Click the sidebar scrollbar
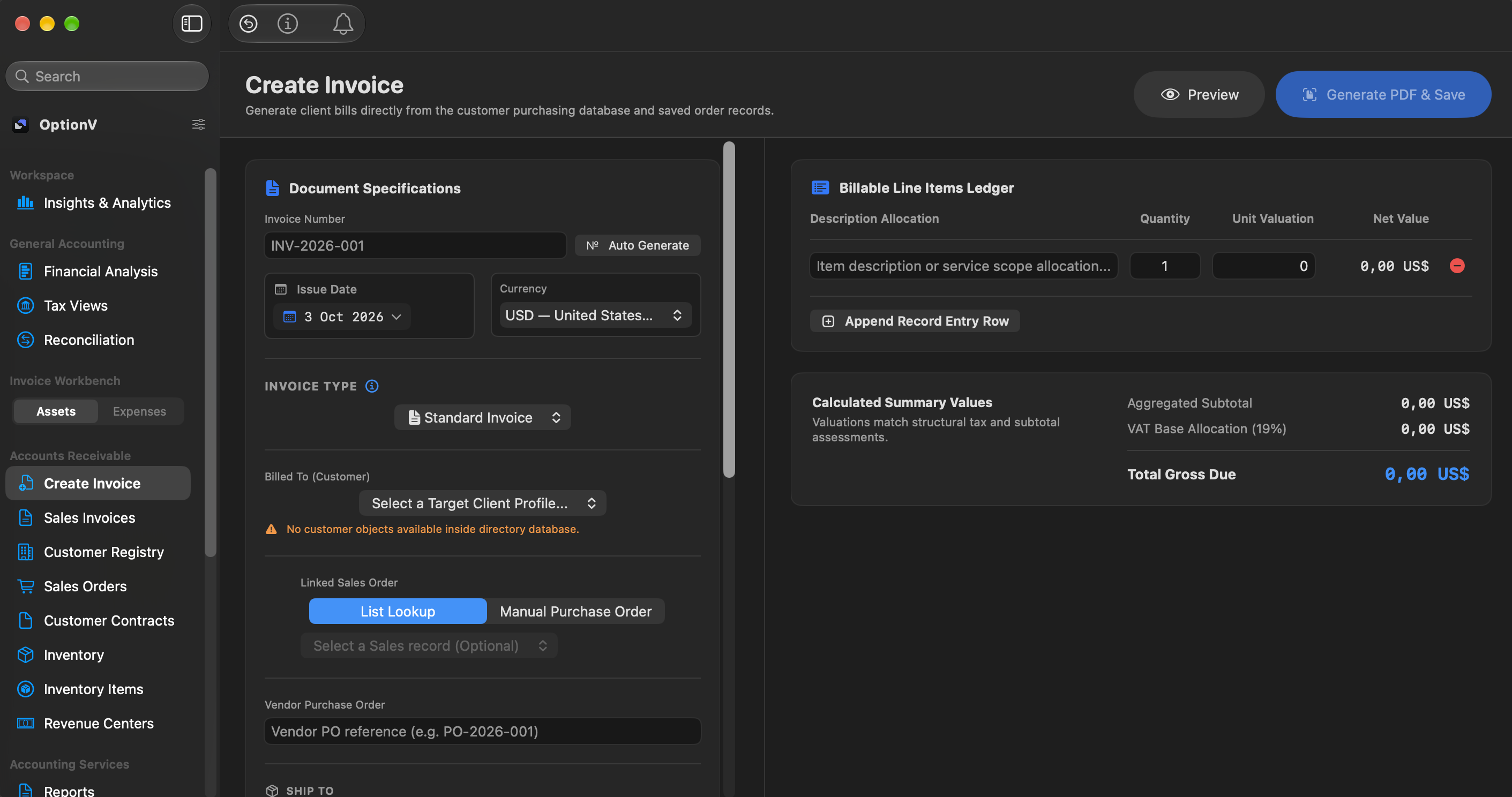1512x797 pixels. (x=211, y=363)
